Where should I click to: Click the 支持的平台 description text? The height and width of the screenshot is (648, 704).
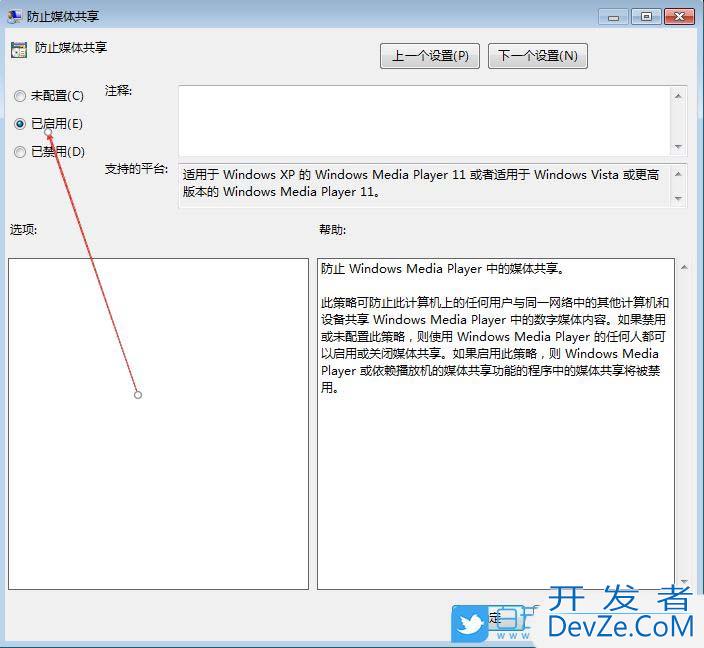coord(421,183)
